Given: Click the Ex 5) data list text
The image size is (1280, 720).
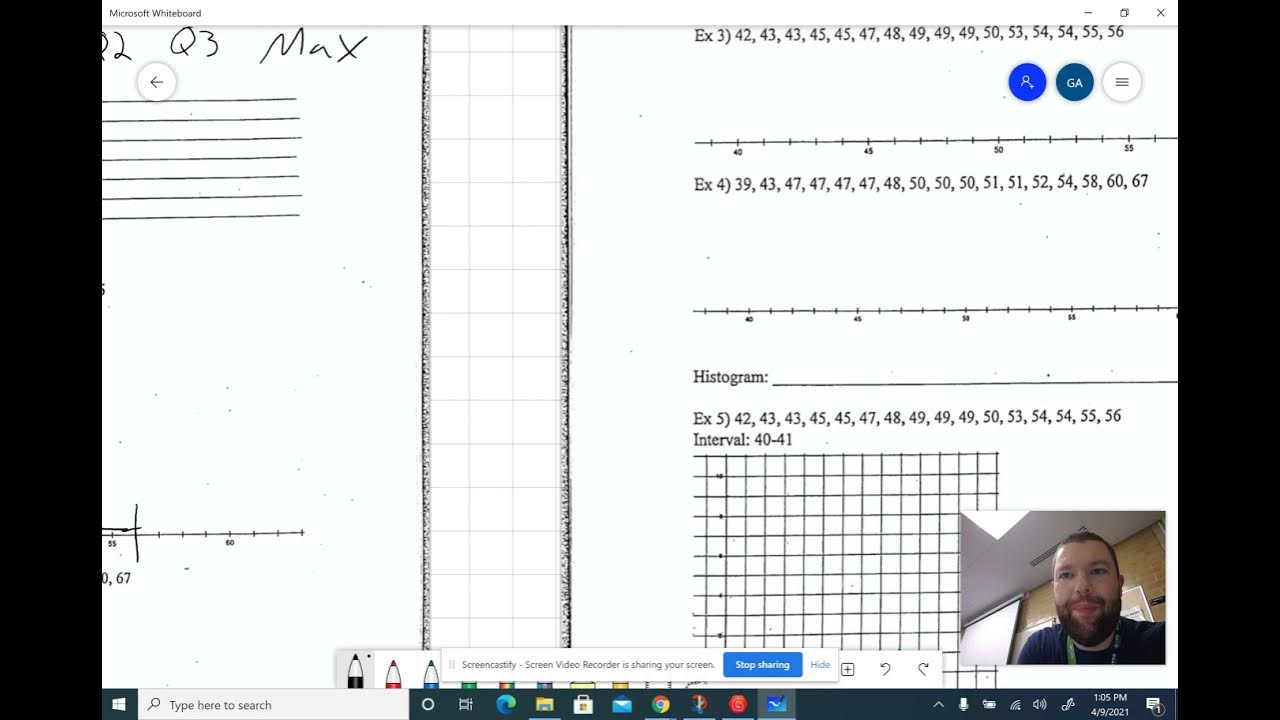Looking at the screenshot, I should 907,416.
